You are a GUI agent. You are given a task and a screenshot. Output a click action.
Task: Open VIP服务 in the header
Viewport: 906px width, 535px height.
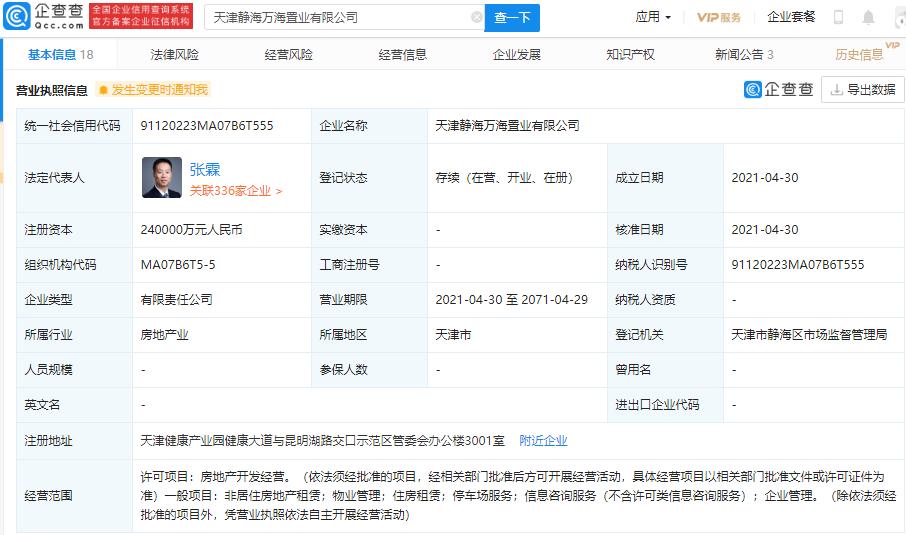coord(719,17)
